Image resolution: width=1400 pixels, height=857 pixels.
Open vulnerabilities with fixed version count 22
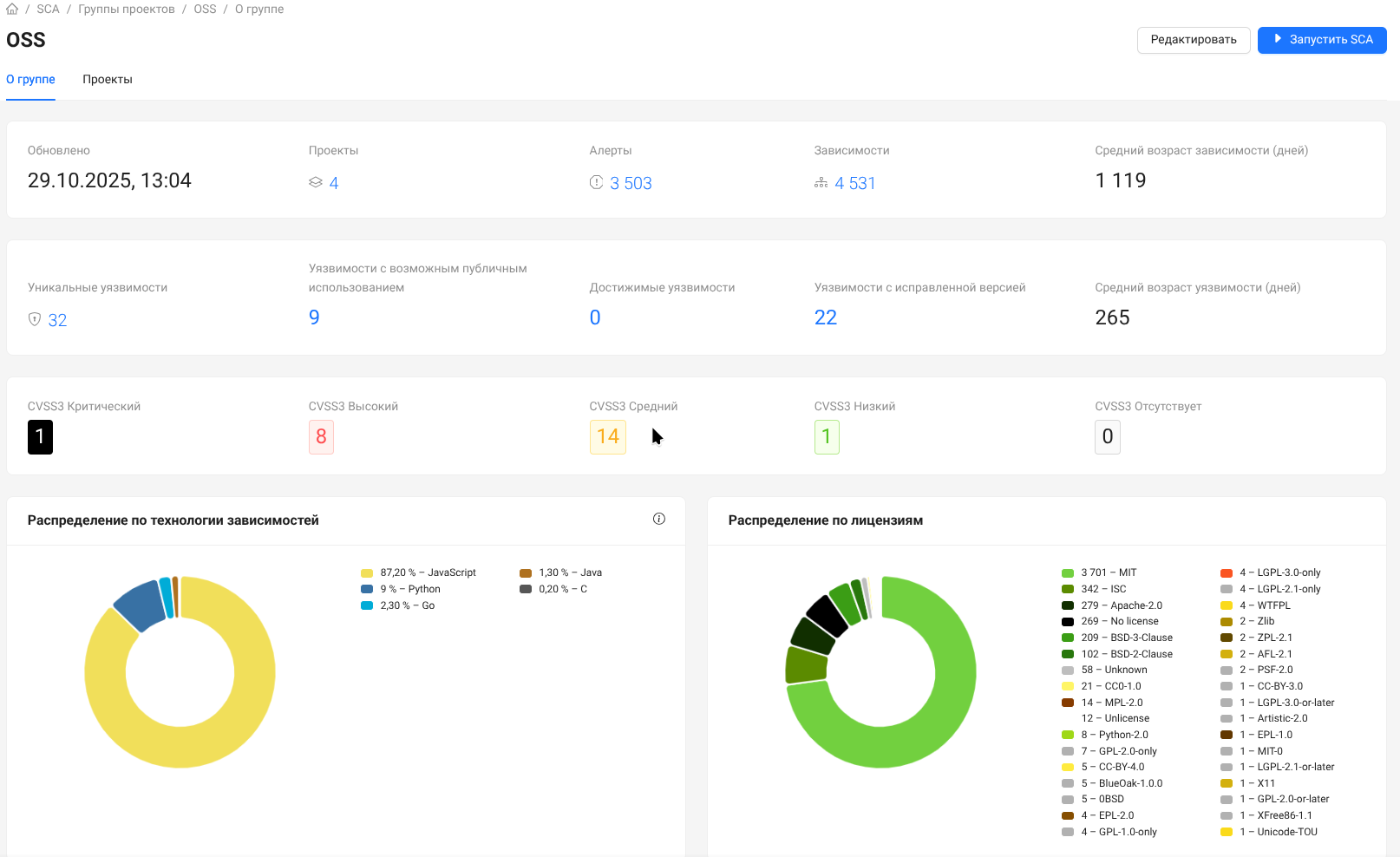[825, 317]
